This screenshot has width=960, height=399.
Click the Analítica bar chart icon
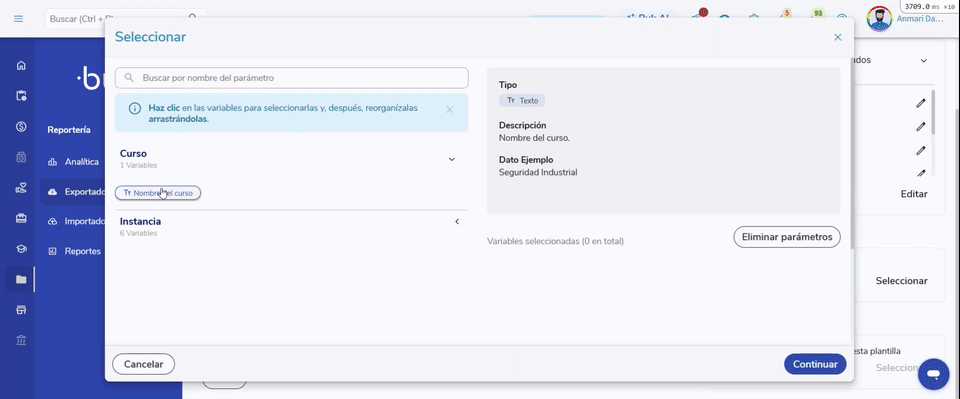[53, 162]
